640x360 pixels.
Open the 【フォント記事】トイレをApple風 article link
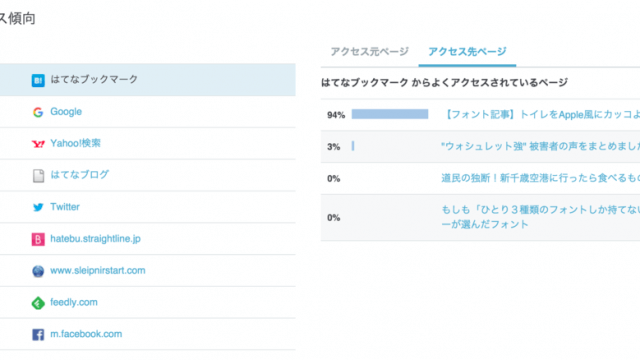click(540, 115)
